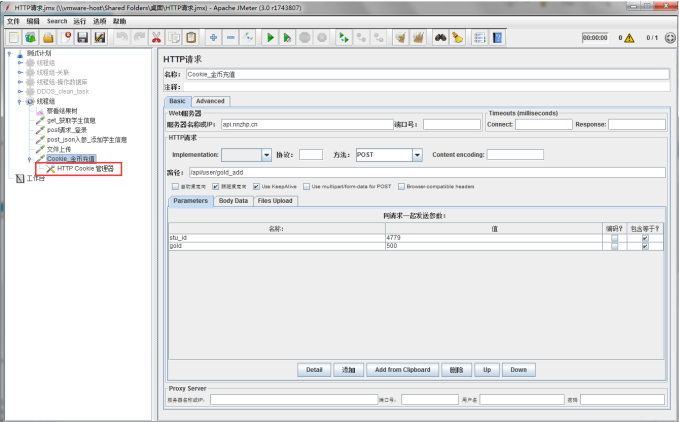Toggle the Use KeepAlive checkbox
This screenshot has height=422, width=679.
(x=257, y=186)
